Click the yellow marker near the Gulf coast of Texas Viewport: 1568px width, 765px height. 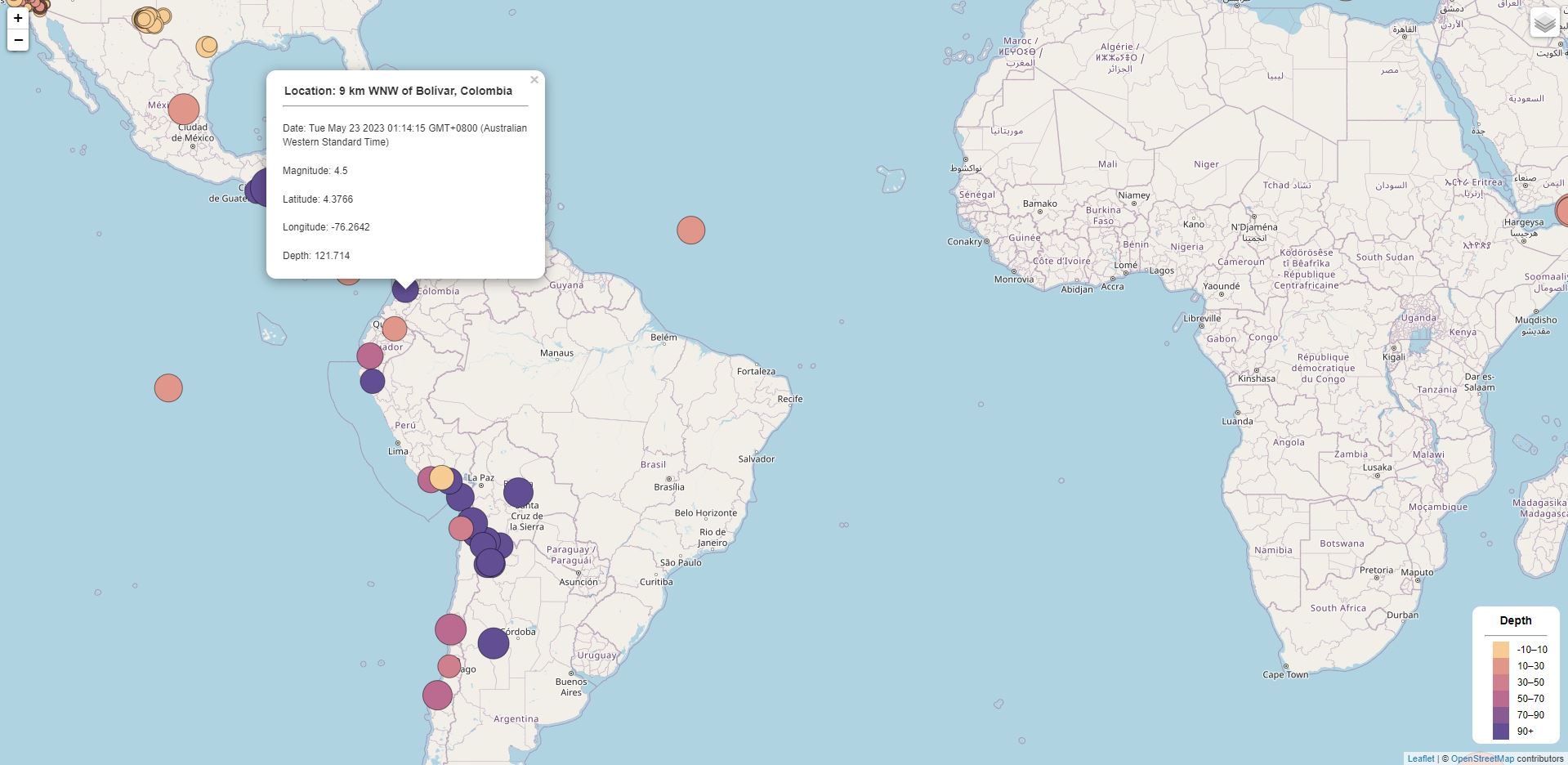tap(207, 47)
